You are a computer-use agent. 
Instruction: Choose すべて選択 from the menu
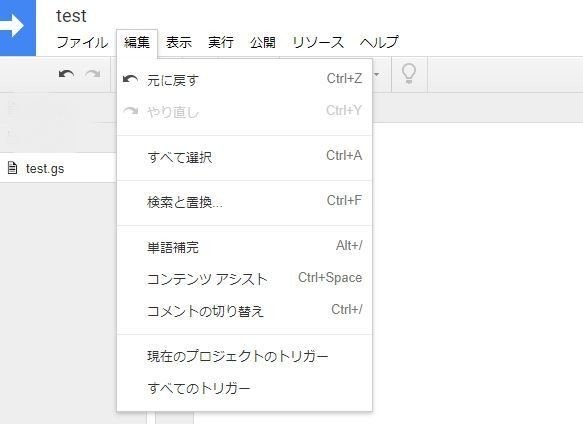(244, 157)
